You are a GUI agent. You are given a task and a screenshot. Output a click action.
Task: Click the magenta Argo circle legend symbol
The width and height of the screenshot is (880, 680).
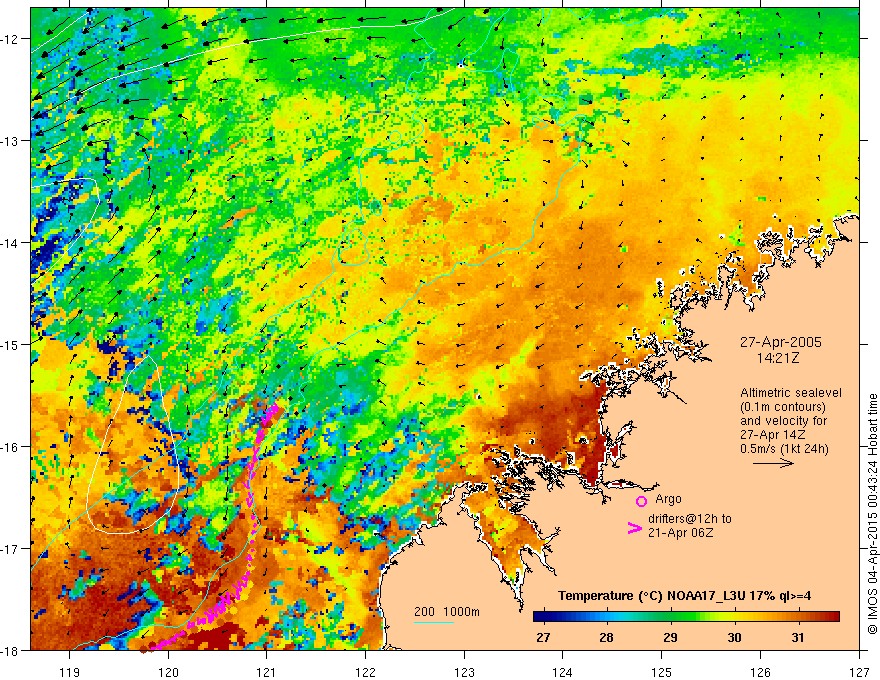[641, 501]
